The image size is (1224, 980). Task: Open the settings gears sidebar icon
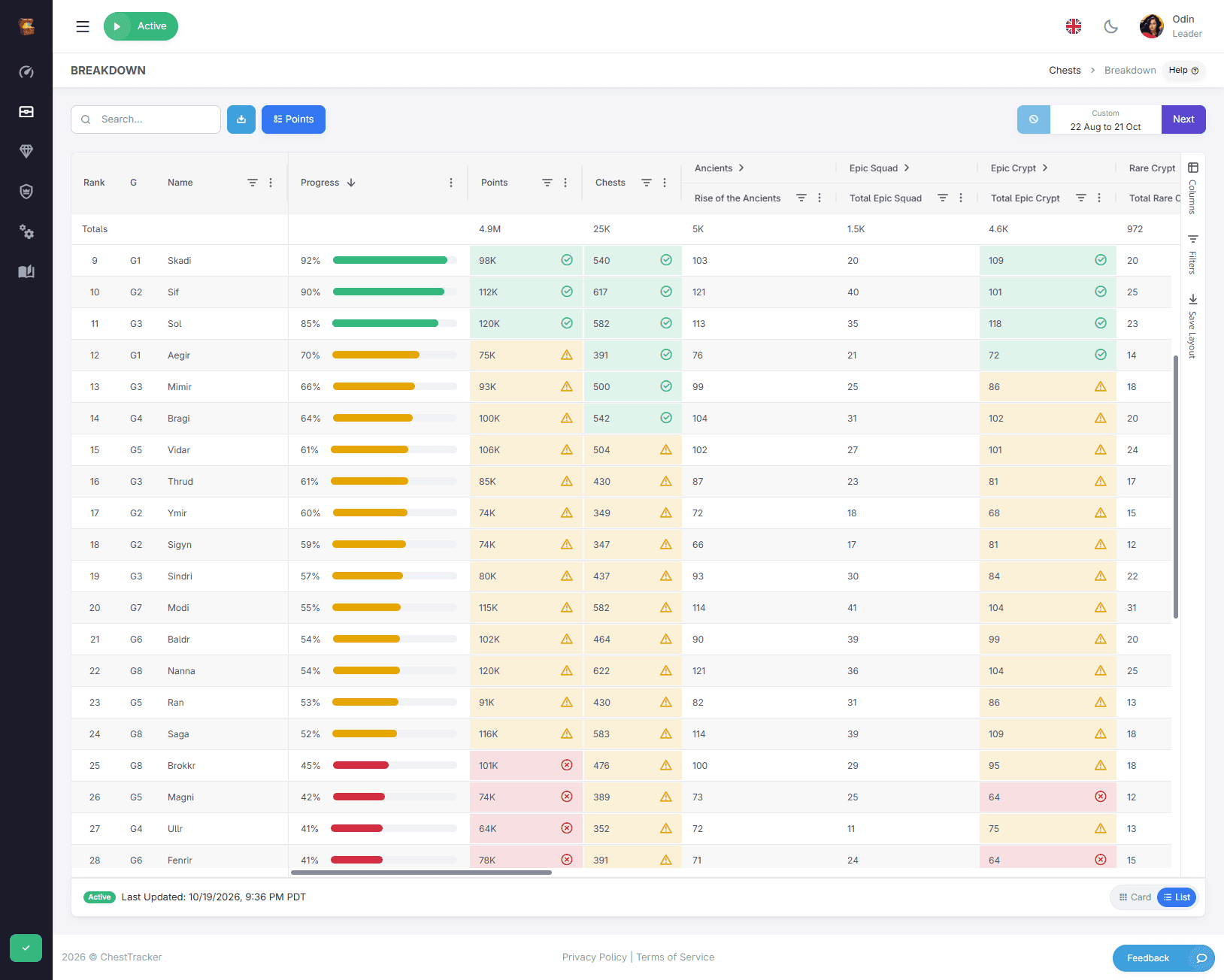(26, 231)
